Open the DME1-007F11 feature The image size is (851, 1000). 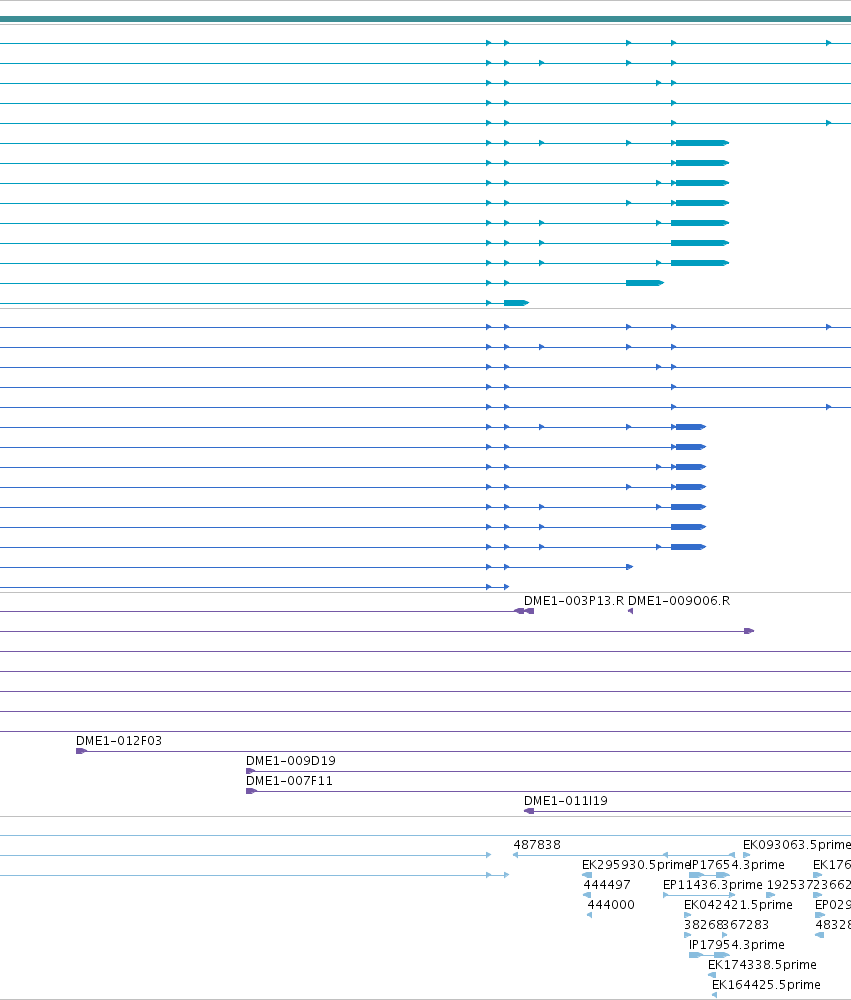(x=289, y=781)
